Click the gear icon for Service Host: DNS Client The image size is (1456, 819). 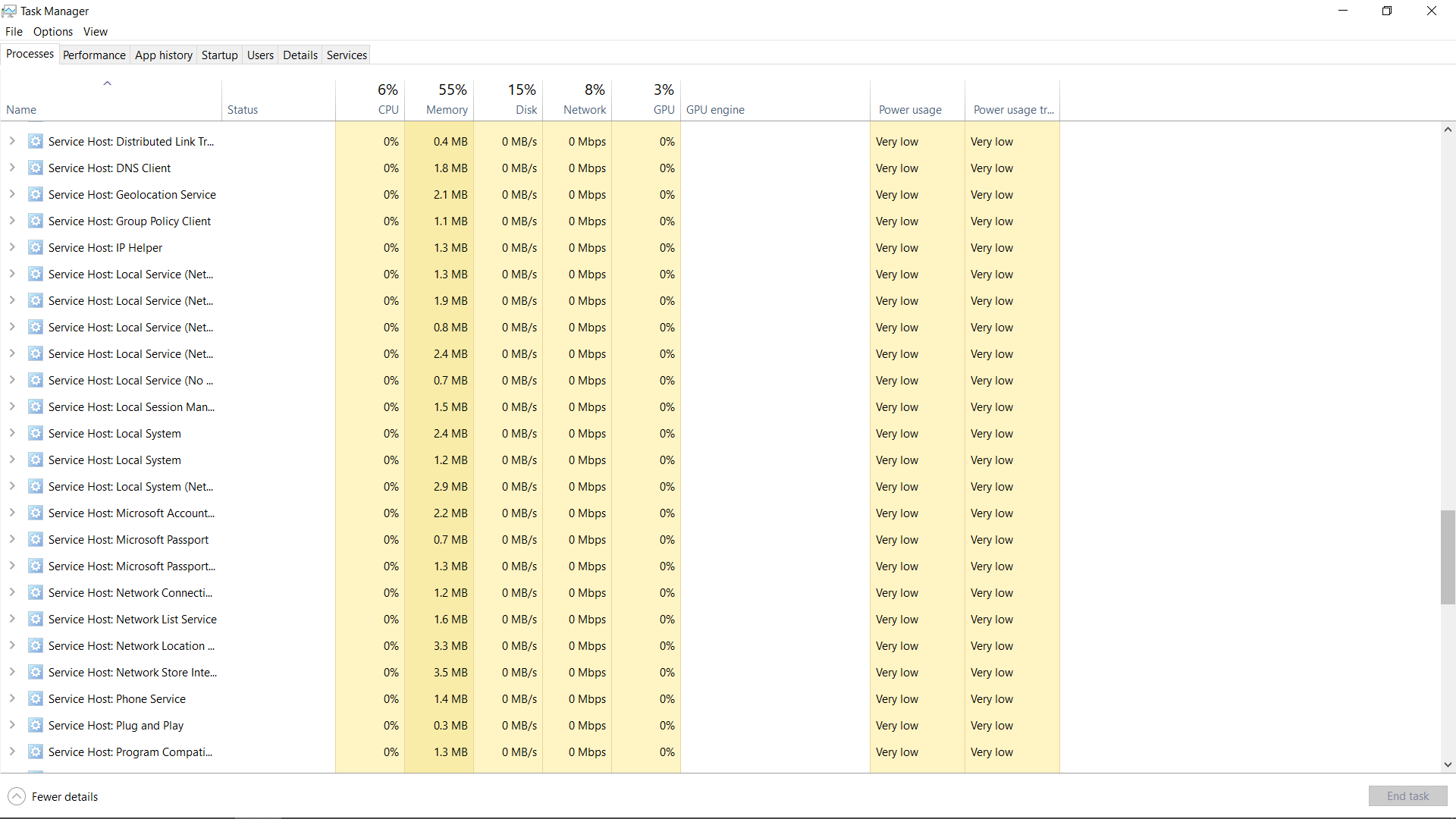[x=36, y=168]
